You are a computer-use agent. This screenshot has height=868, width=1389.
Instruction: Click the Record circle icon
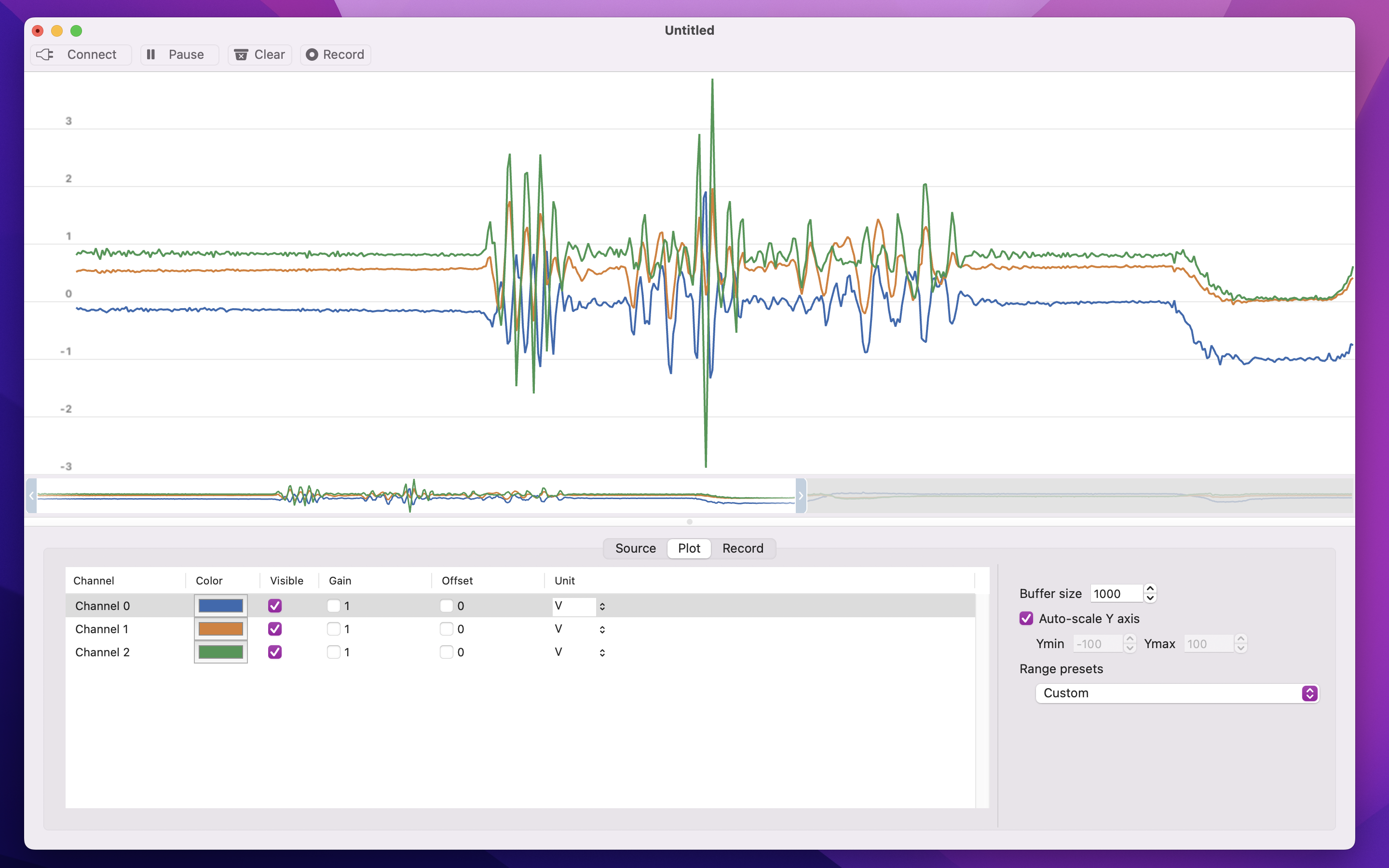312,54
